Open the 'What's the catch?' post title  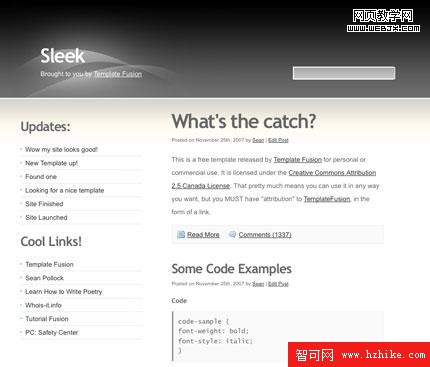click(244, 121)
